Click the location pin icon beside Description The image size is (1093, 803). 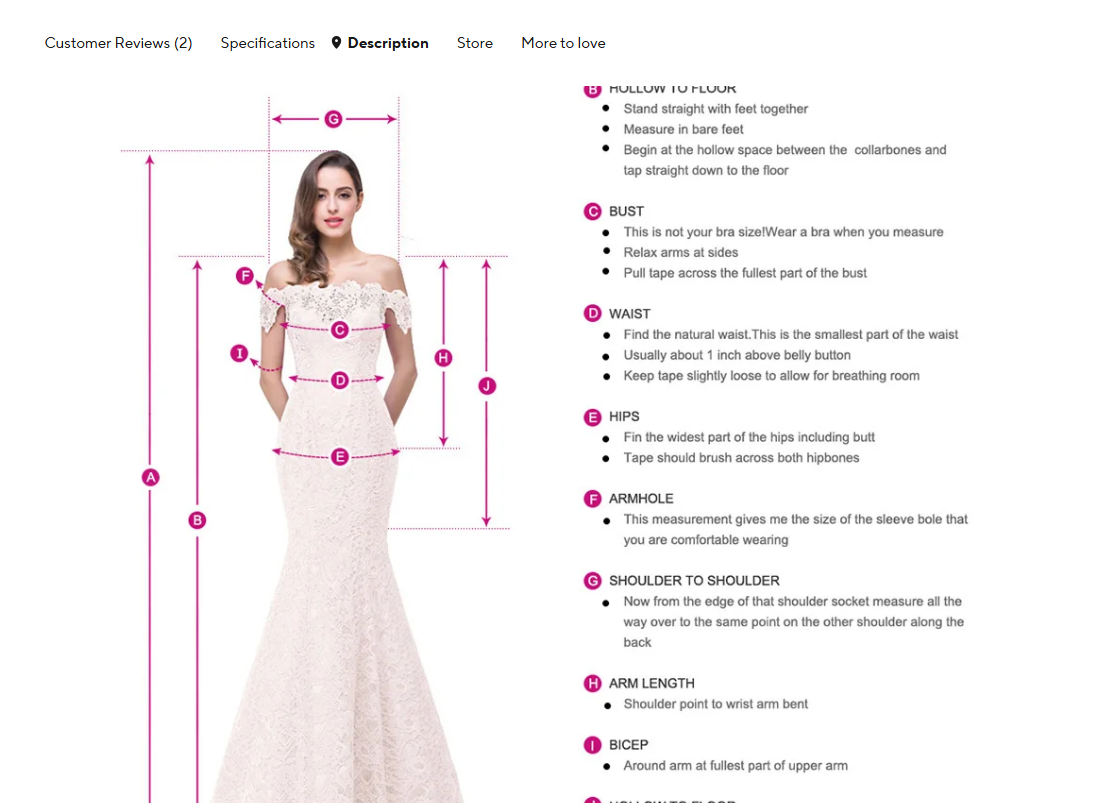pos(336,43)
